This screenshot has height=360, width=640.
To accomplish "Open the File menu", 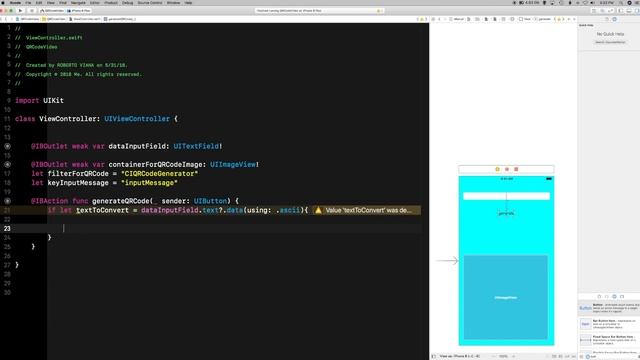I will point(28,3).
